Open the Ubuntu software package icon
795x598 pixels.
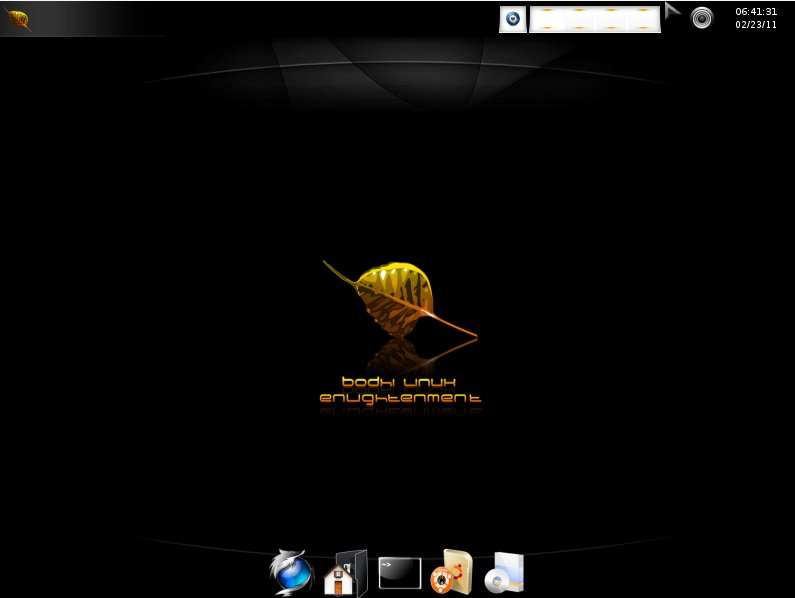pyautogui.click(x=451, y=572)
